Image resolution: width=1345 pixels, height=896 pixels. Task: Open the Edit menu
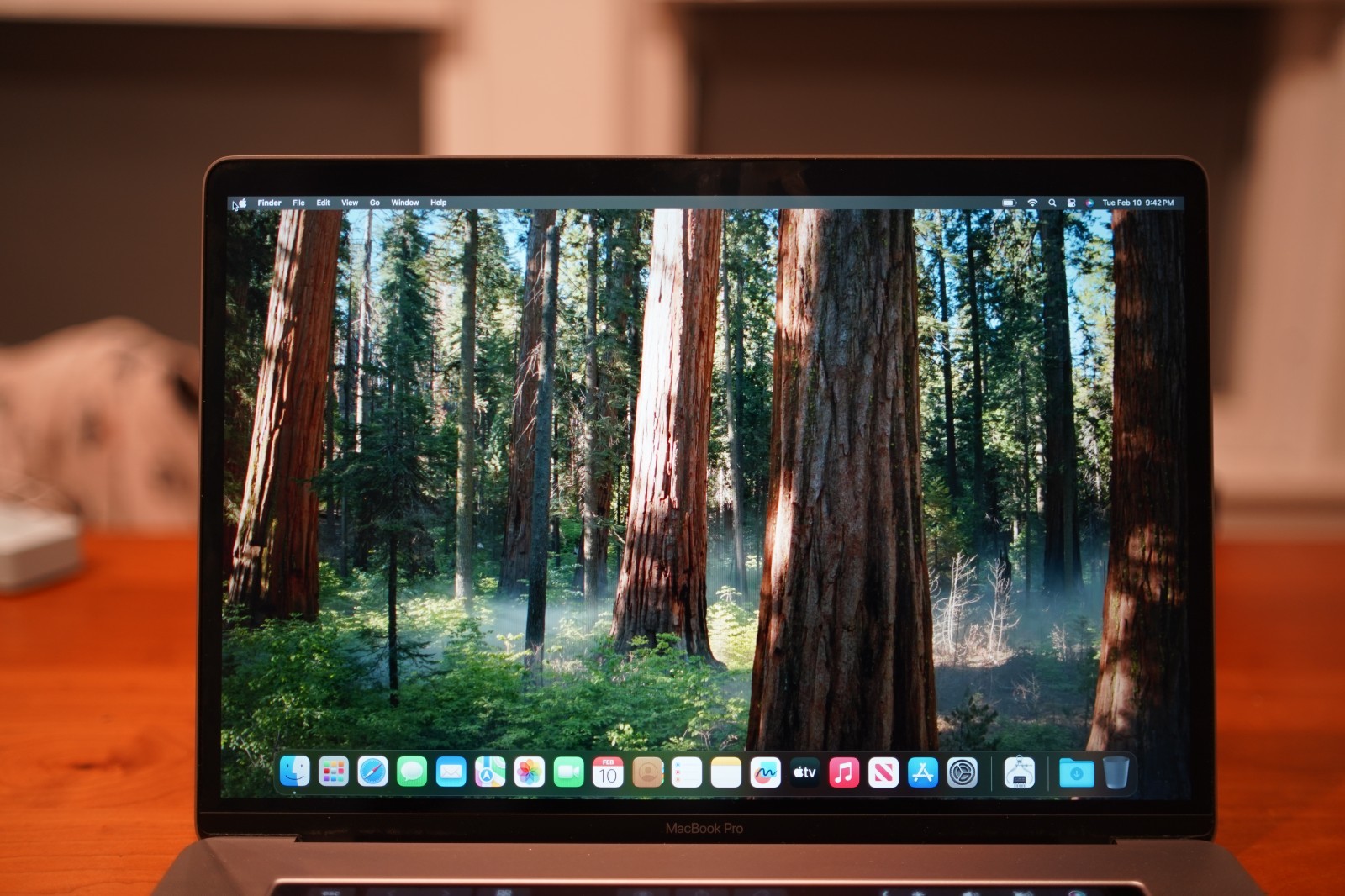(323, 203)
